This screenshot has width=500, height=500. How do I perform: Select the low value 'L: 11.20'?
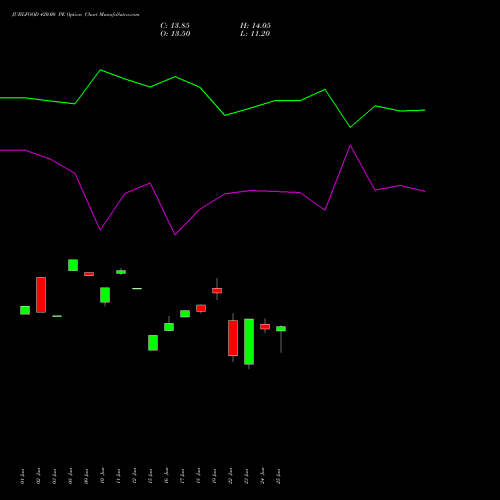(x=255, y=34)
